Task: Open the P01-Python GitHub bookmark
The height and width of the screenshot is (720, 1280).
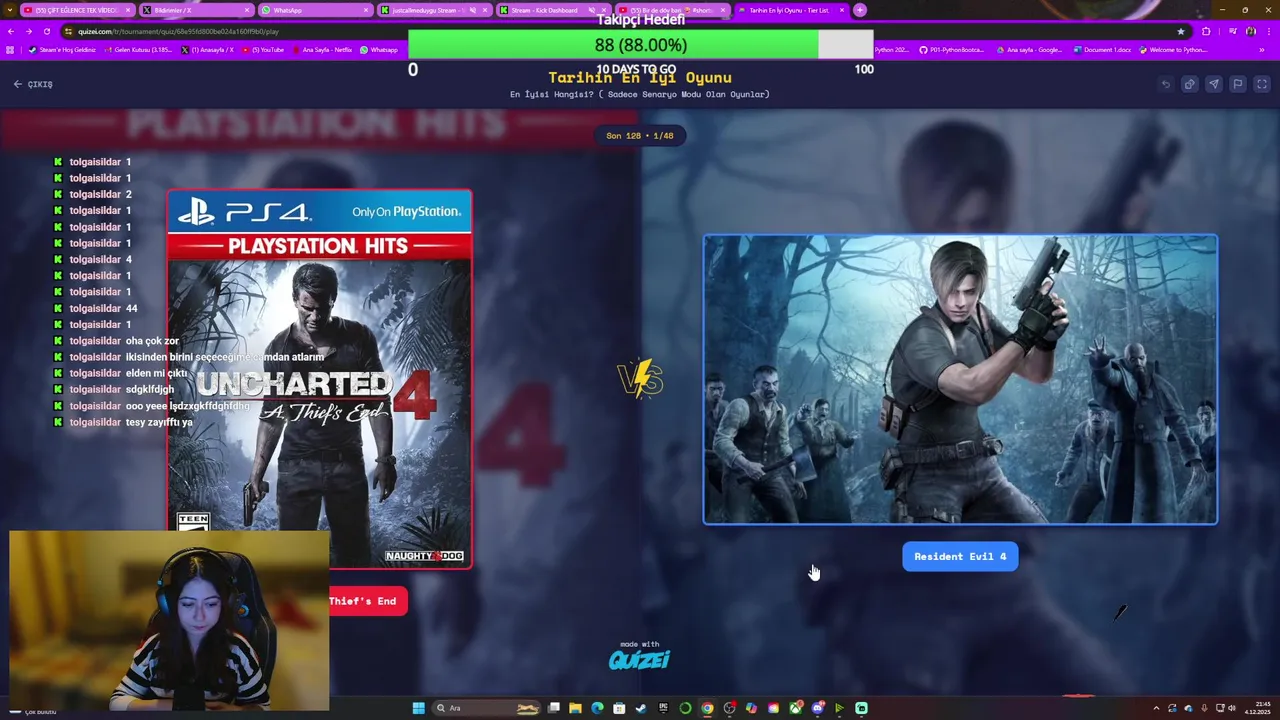Action: pos(953,50)
